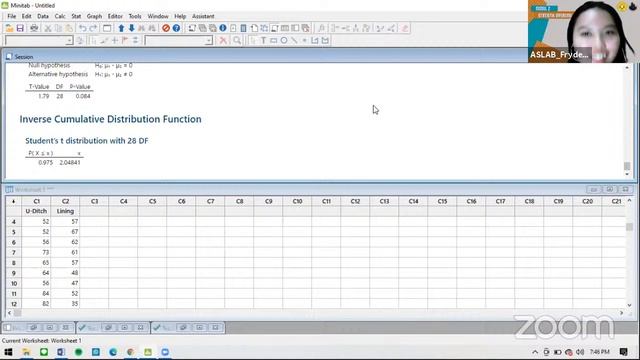The image size is (640, 360).
Task: Toggle the worksheet data direction arrow corner
Action: click(13, 201)
